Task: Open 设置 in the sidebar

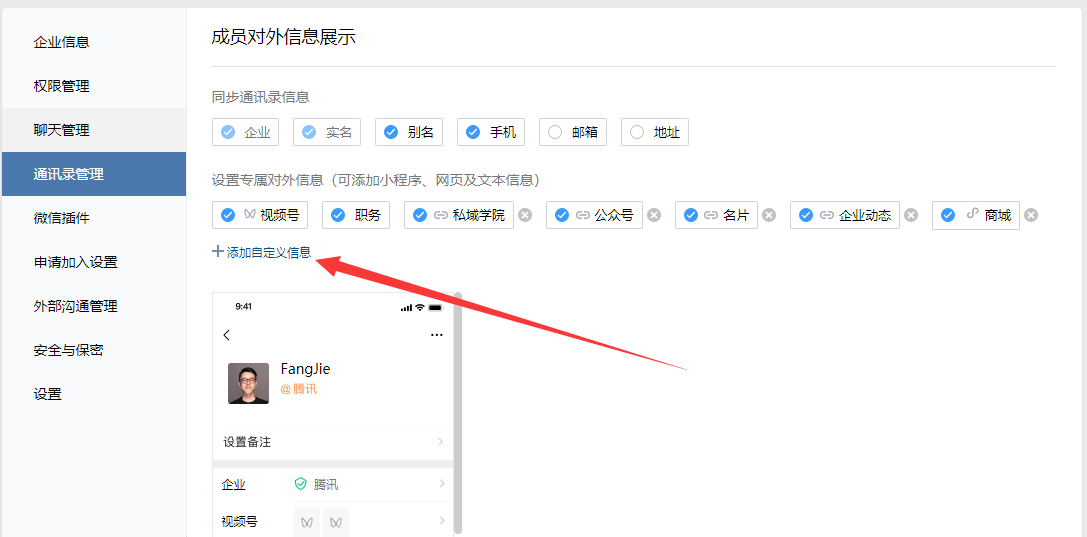Action: (x=94, y=394)
